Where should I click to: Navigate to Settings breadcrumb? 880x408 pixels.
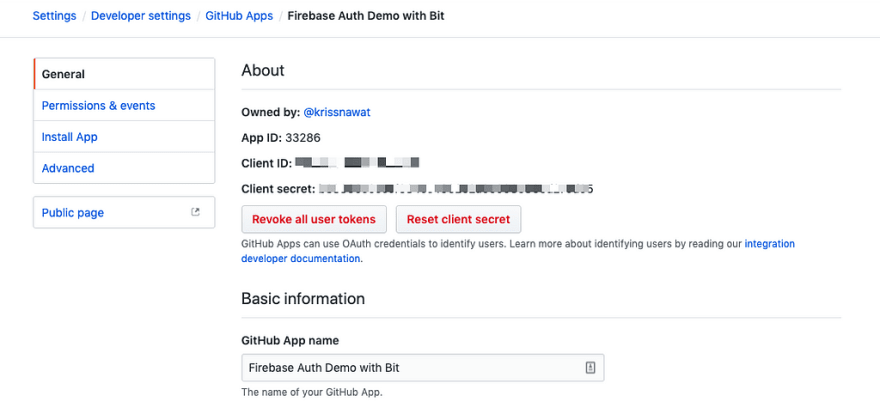pyautogui.click(x=54, y=16)
